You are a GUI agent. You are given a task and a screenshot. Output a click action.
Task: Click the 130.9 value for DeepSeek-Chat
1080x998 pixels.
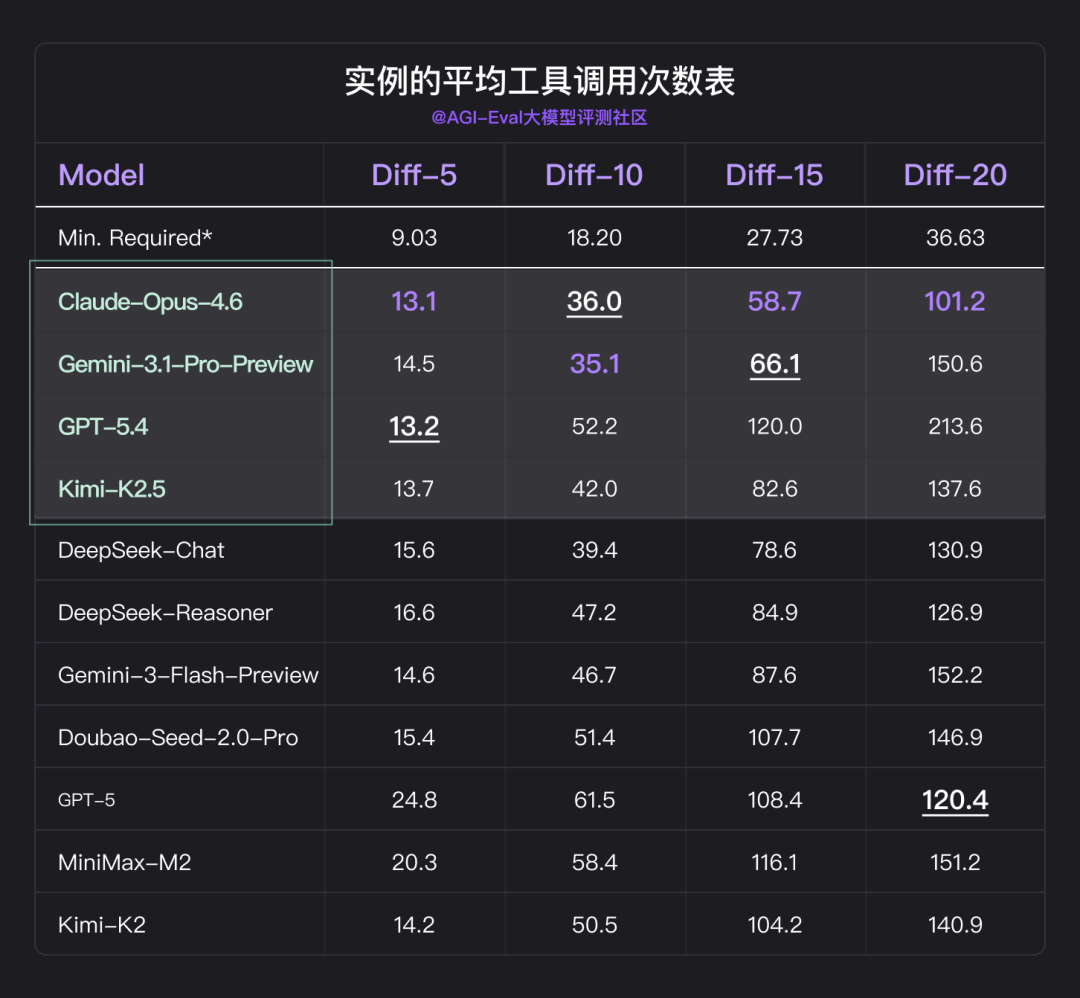click(955, 550)
